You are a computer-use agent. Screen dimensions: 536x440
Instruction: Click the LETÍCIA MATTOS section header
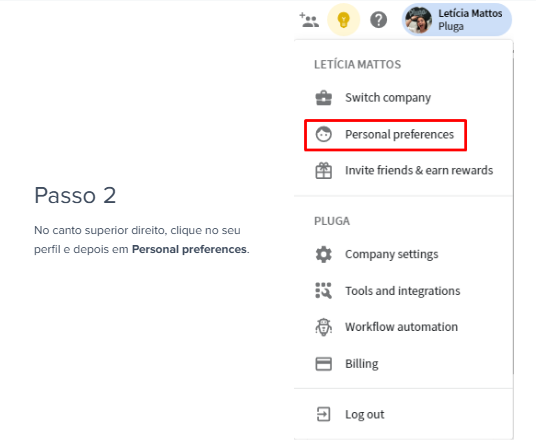pyautogui.click(x=357, y=64)
